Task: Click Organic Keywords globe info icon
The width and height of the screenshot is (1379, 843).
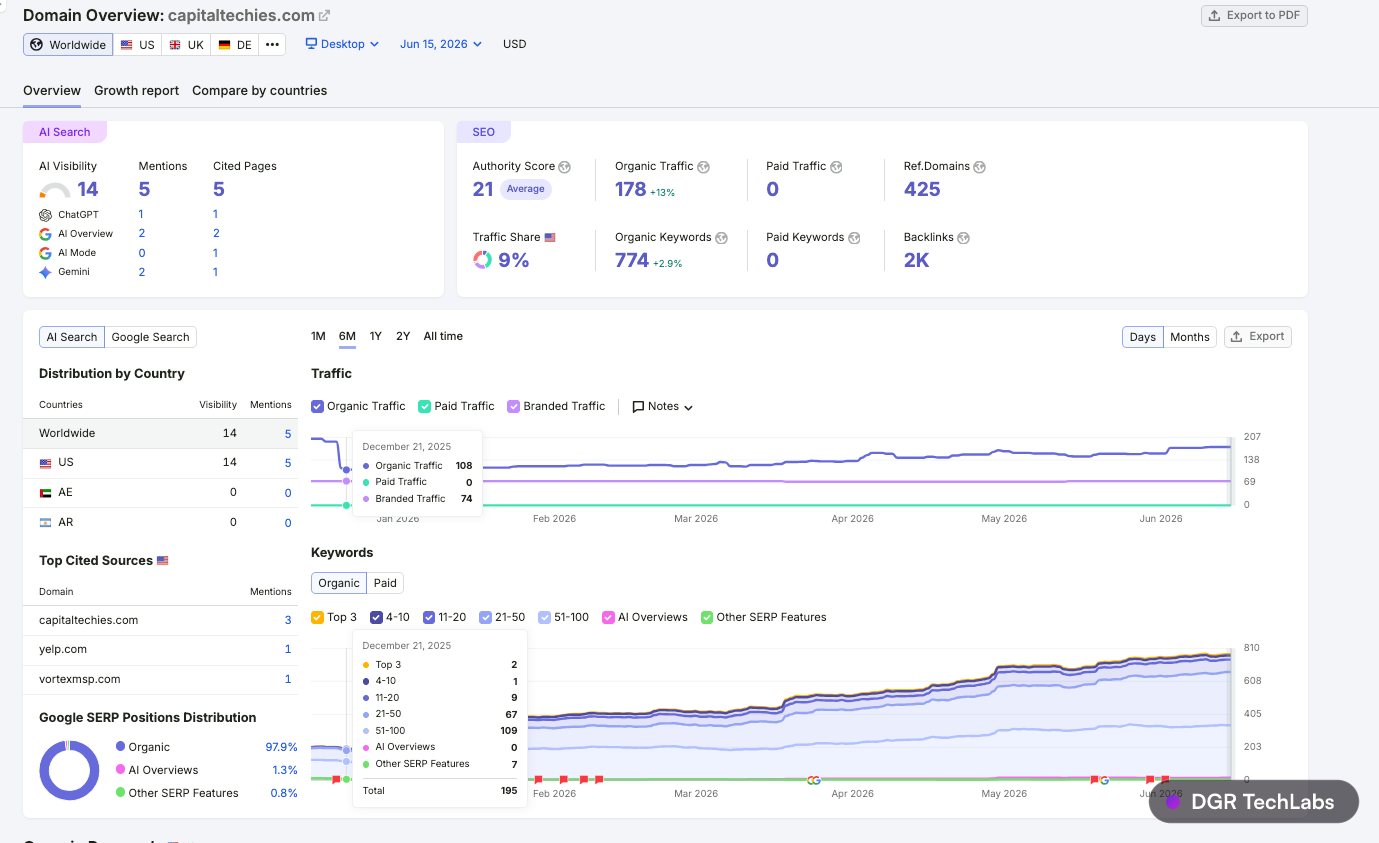Action: 721,238
